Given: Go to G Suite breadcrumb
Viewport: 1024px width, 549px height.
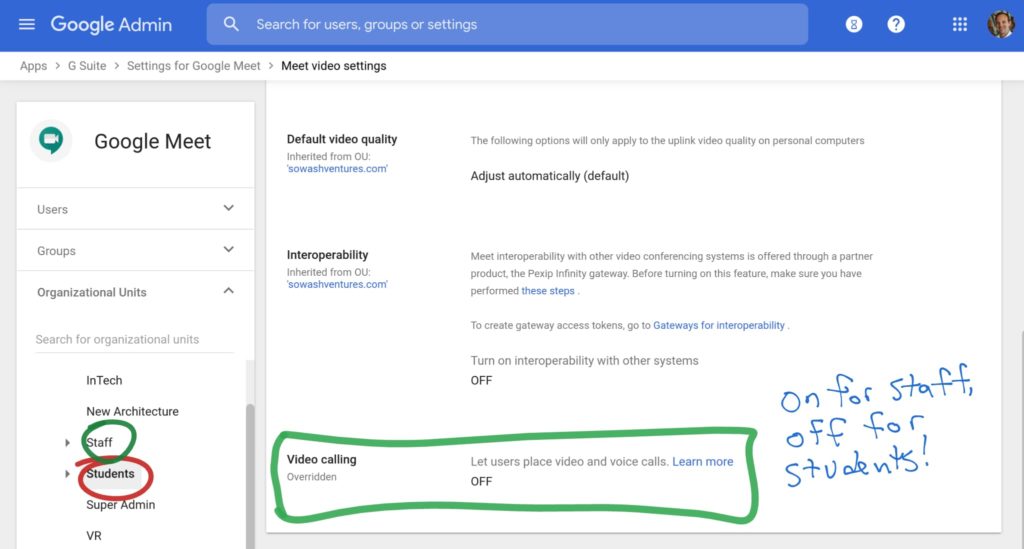Looking at the screenshot, I should (x=87, y=66).
